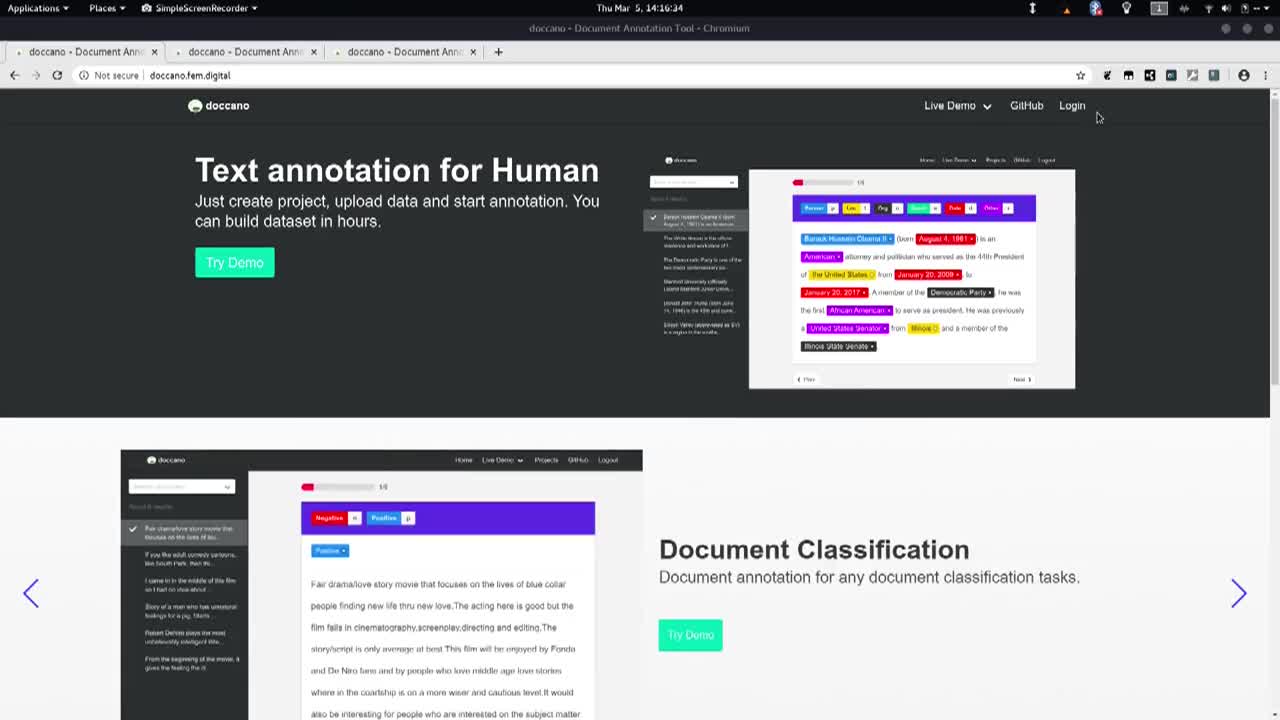Image resolution: width=1280 pixels, height=720 pixels.
Task: Open SimpleScreenRecorder panel menu
Action: [200, 8]
